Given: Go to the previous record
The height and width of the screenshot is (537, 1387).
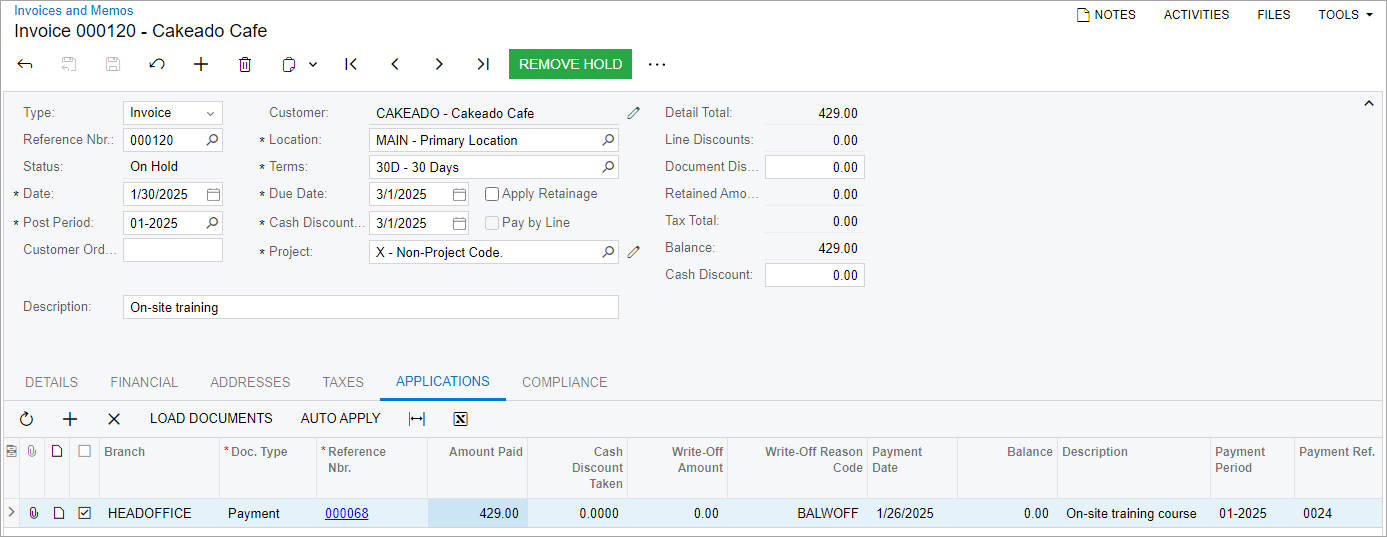Looking at the screenshot, I should pyautogui.click(x=395, y=64).
